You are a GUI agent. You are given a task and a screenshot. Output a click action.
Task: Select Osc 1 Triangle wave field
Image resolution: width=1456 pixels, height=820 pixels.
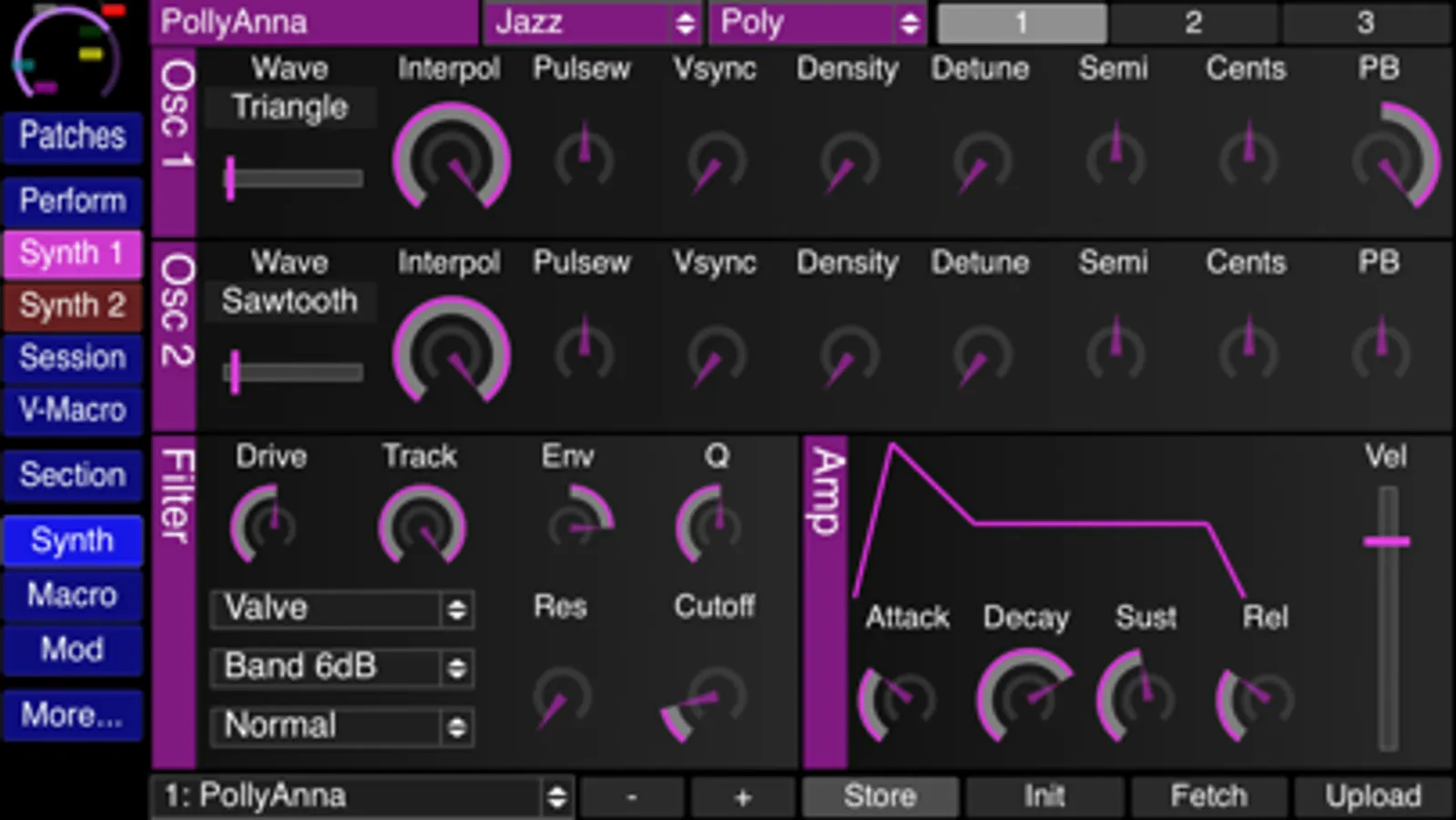pos(290,108)
